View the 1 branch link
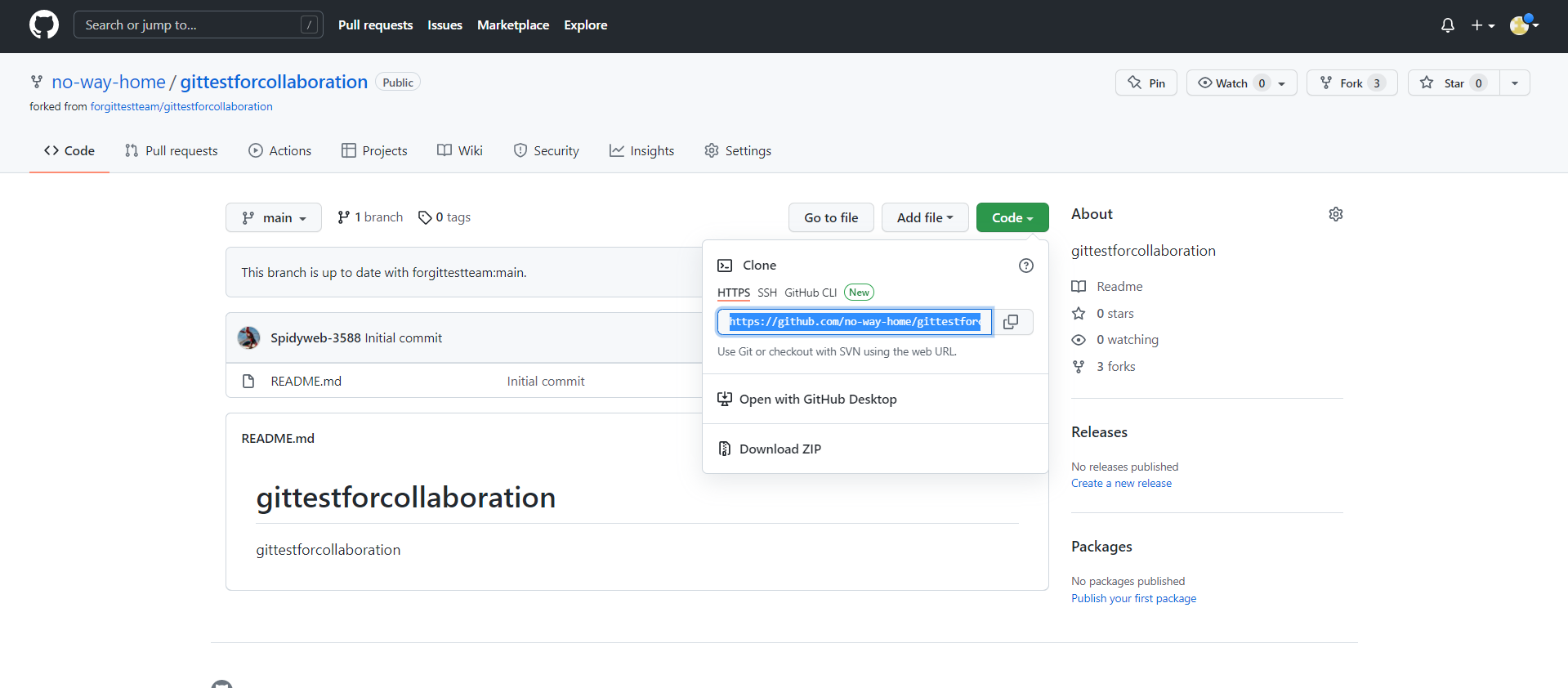The height and width of the screenshot is (688, 1568). [370, 217]
